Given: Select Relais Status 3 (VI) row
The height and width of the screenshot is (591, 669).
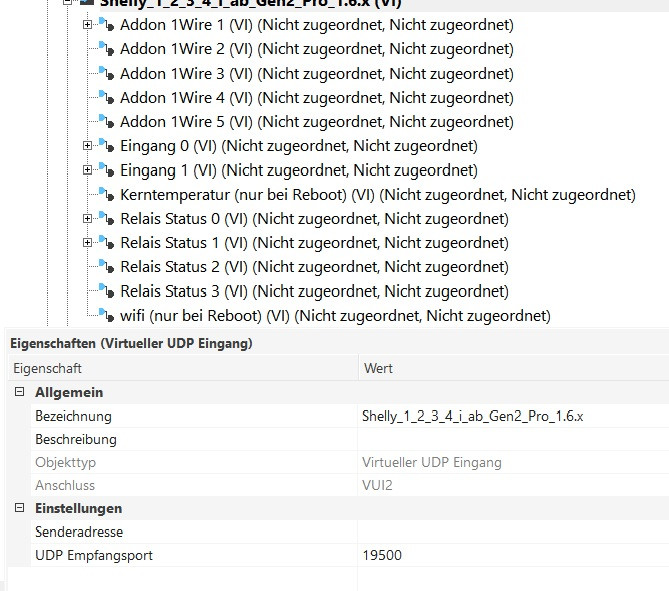Looking at the screenshot, I should click(314, 291).
